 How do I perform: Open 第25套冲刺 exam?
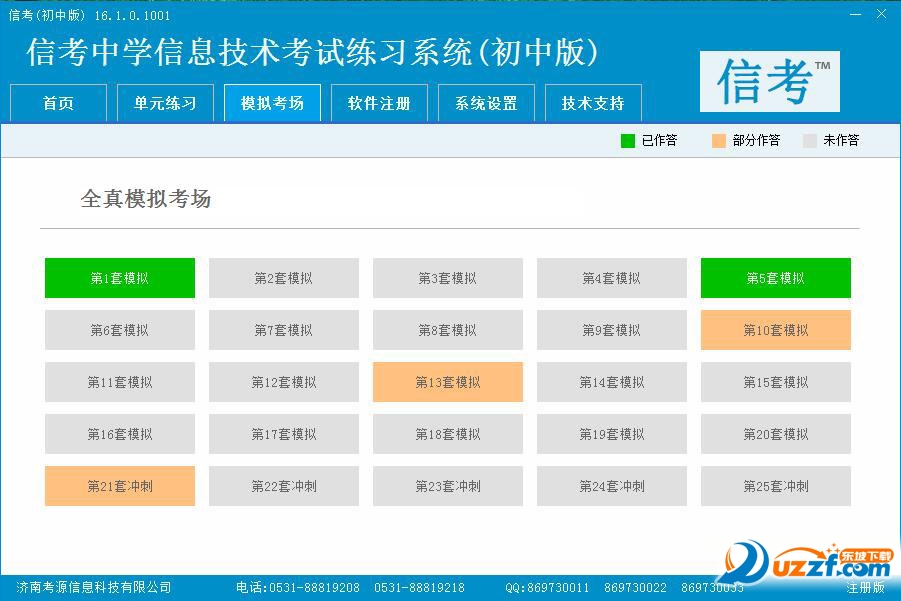tap(776, 486)
